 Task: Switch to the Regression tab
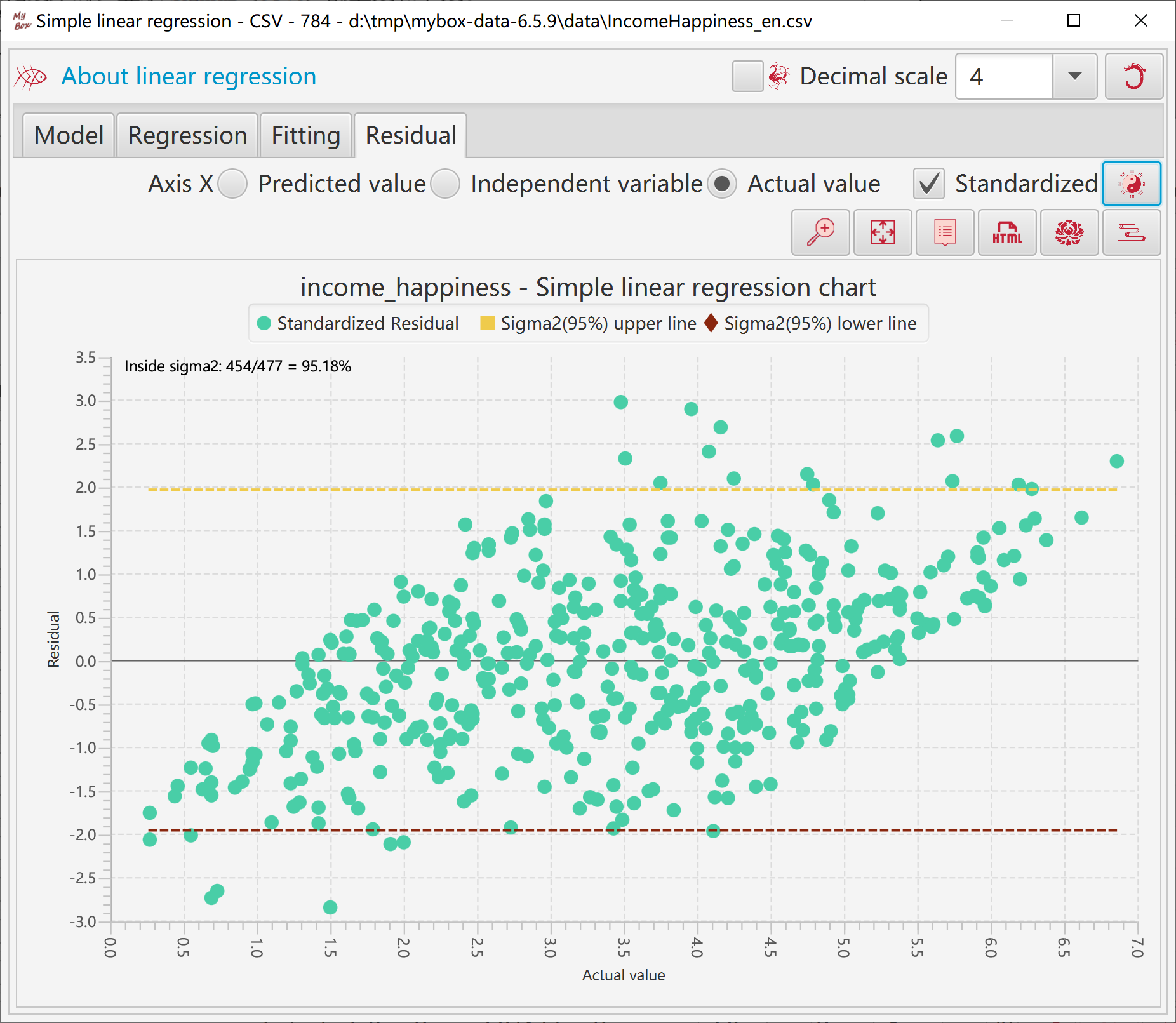(187, 135)
